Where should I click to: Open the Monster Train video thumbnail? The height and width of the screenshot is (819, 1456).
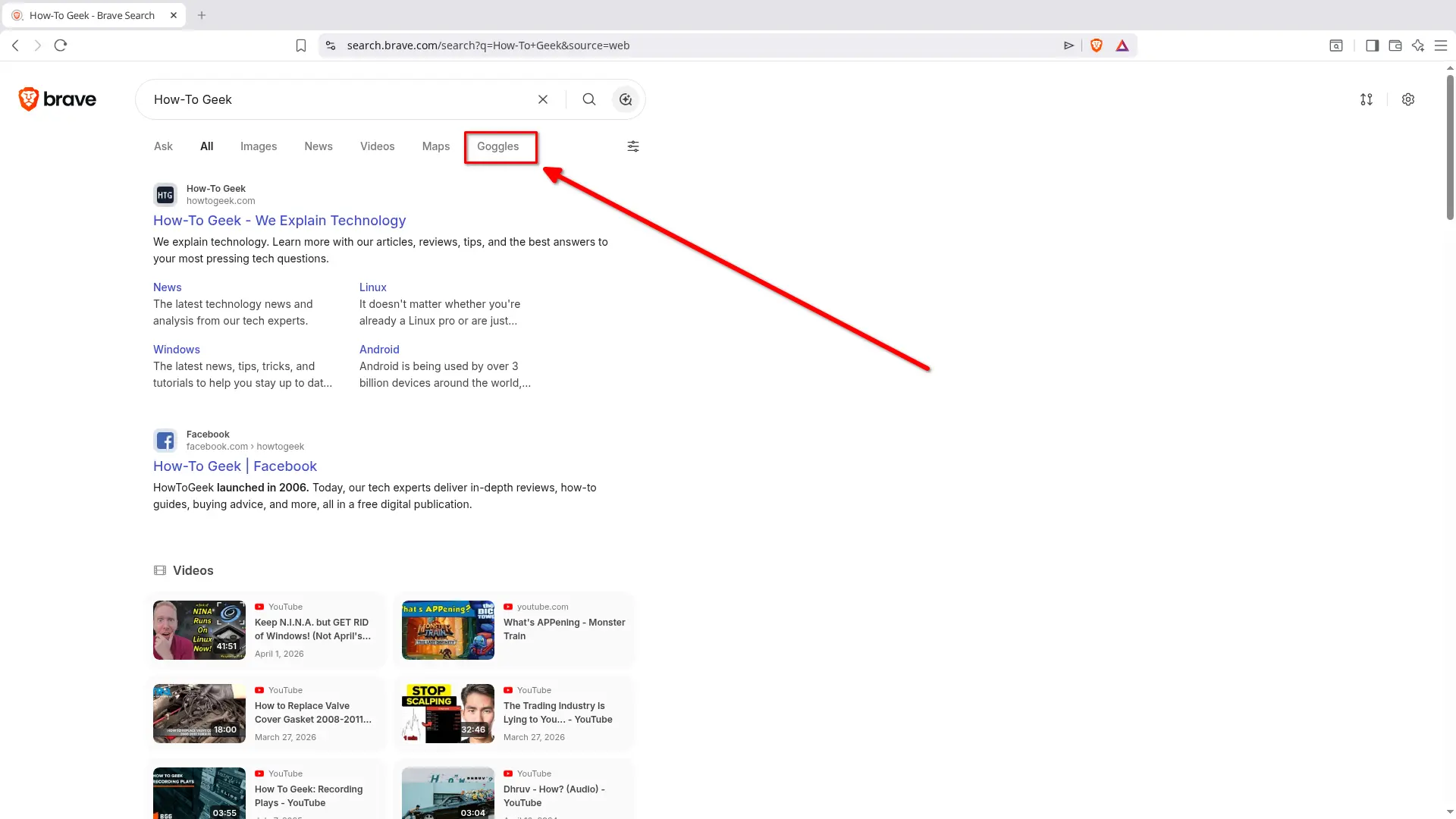point(448,630)
